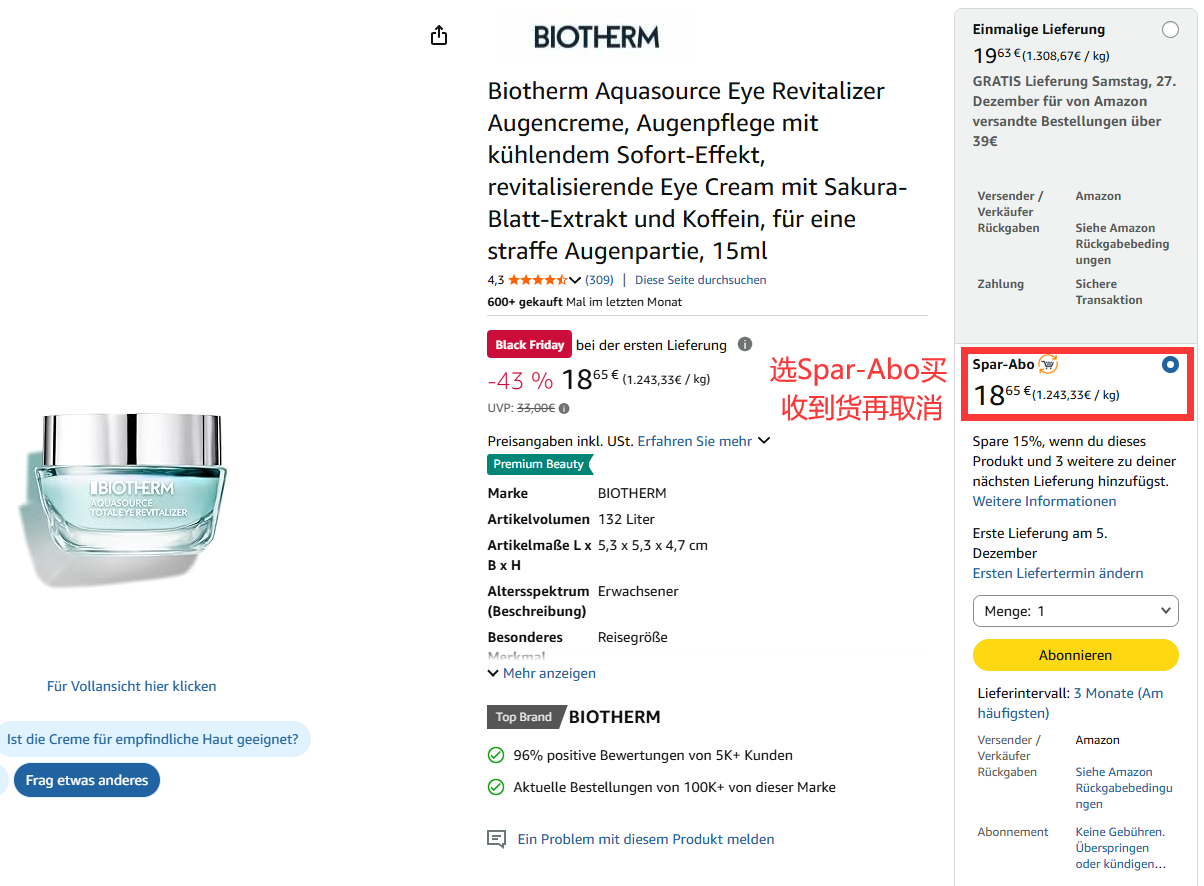Screen dimensions: 1204x886
Task: Click the sensitive skin question suggestion chip
Action: tap(153, 740)
